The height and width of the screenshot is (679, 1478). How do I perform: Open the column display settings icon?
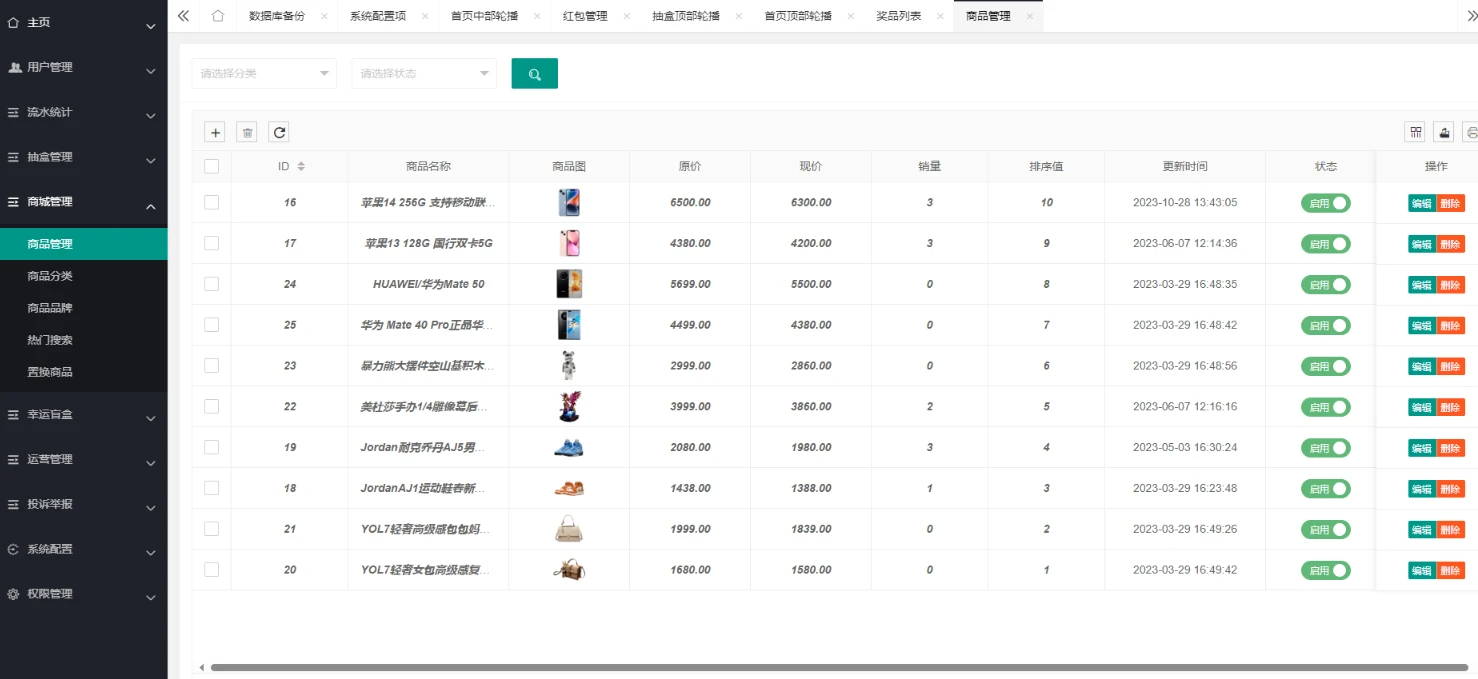point(1414,131)
